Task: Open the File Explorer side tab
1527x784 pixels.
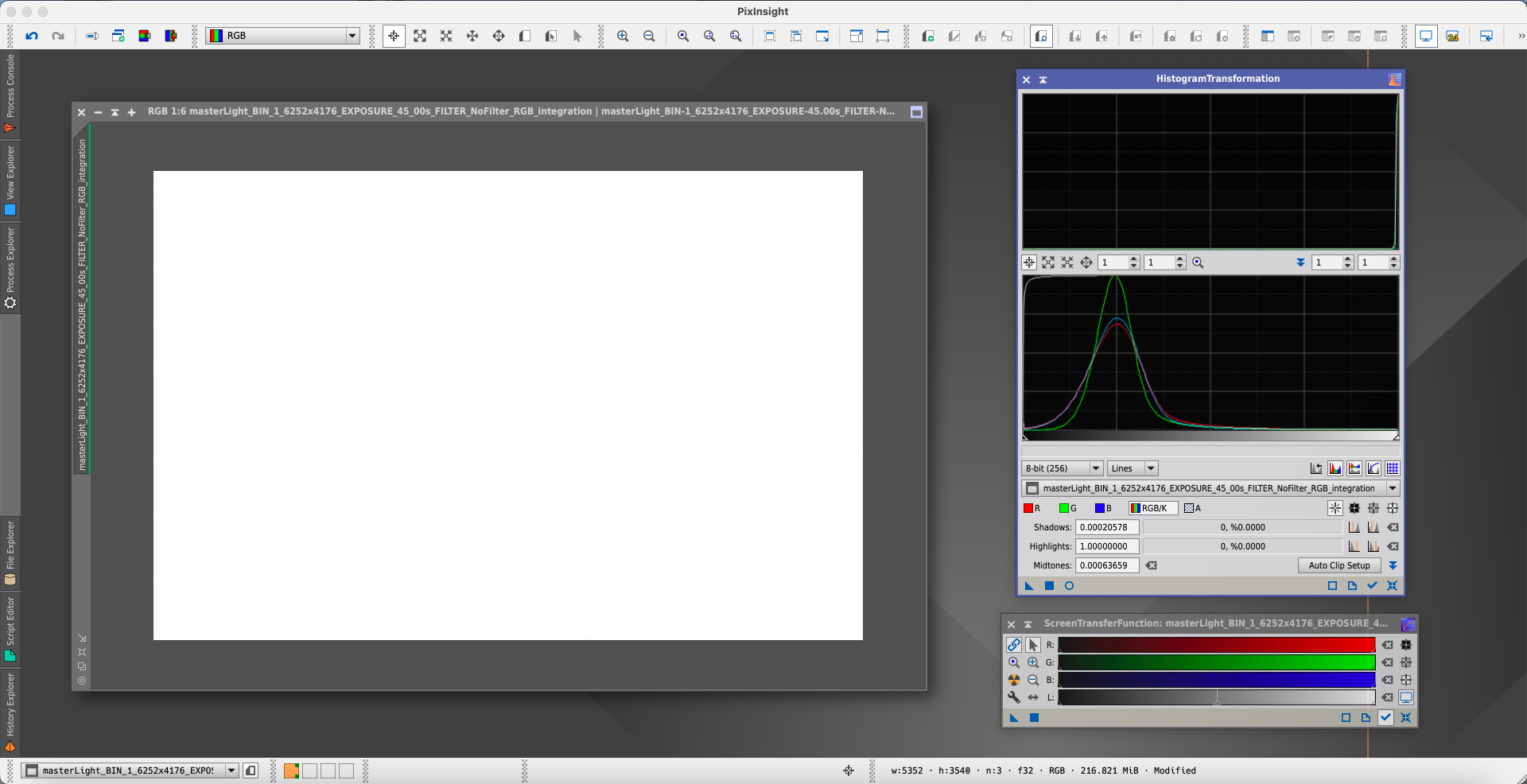Action: [x=10, y=553]
